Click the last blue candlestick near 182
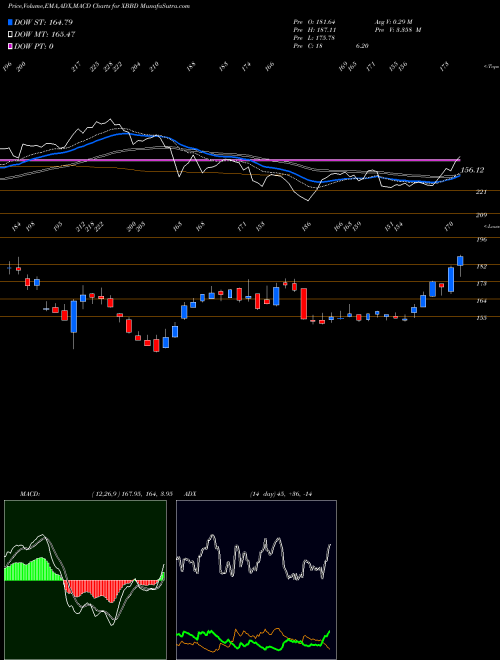The image size is (500, 660). point(460,261)
